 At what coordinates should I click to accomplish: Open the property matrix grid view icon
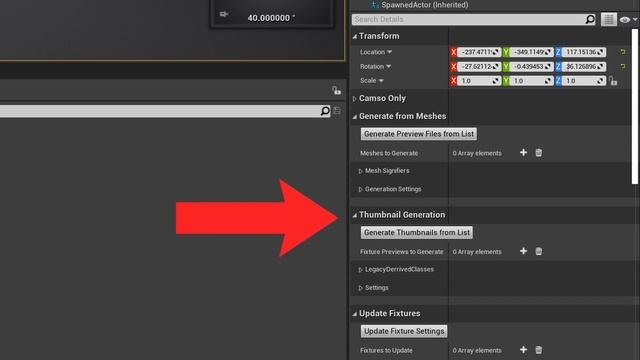pyautogui.click(x=609, y=19)
